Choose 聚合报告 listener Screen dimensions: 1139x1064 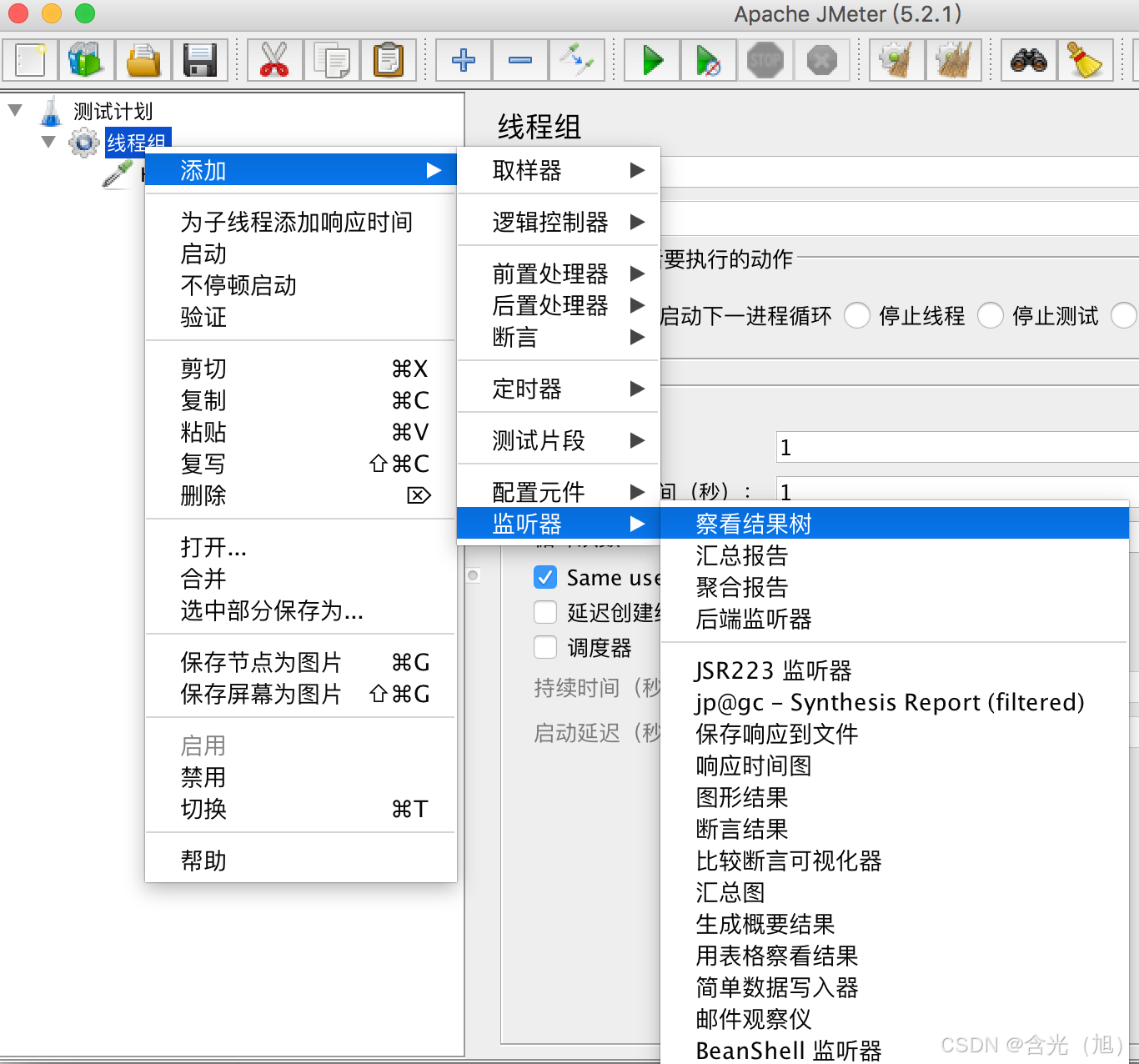(x=895, y=587)
